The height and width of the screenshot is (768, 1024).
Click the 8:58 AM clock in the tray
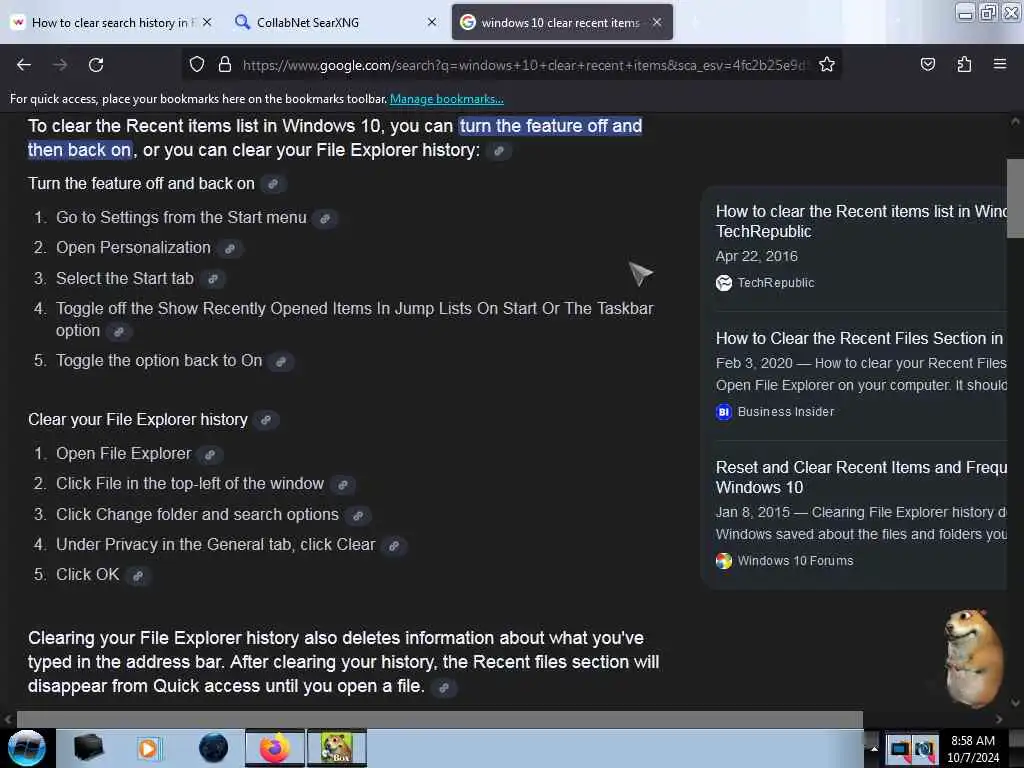tap(972, 741)
